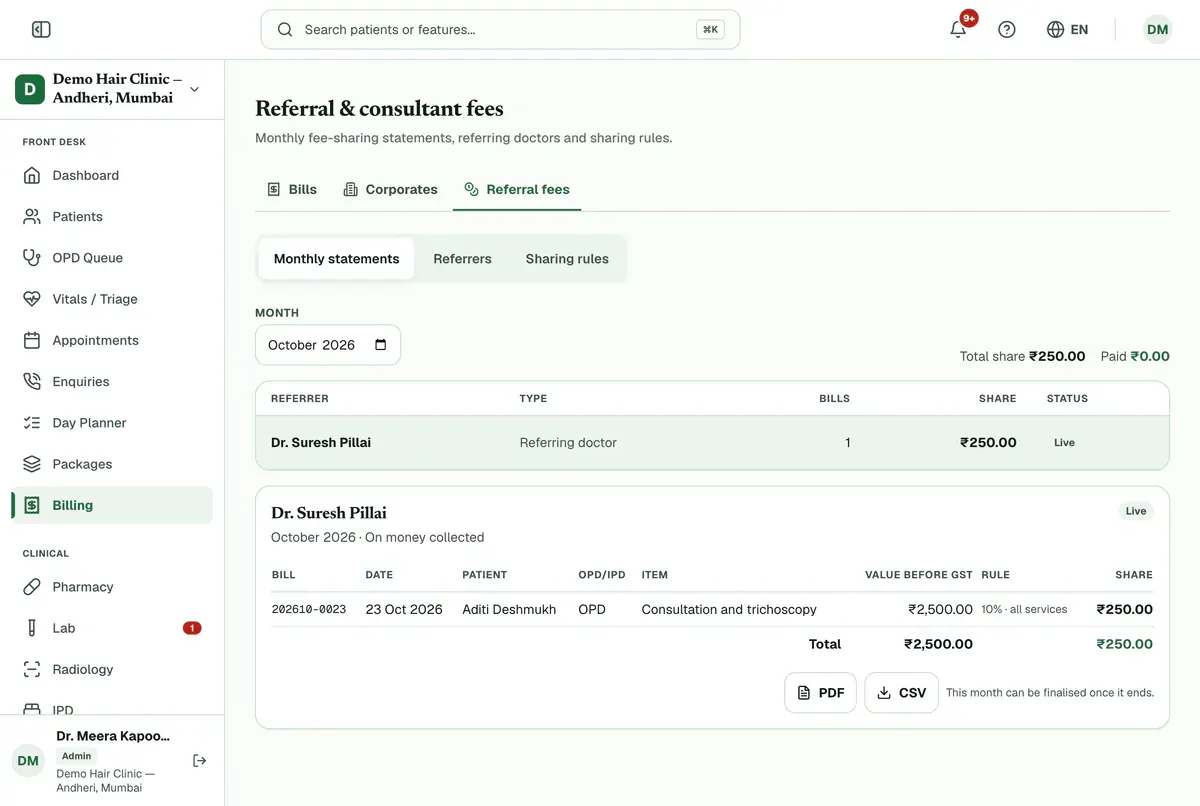Image resolution: width=1200 pixels, height=806 pixels.
Task: Click the Live status in referrer table
Action: (1064, 442)
